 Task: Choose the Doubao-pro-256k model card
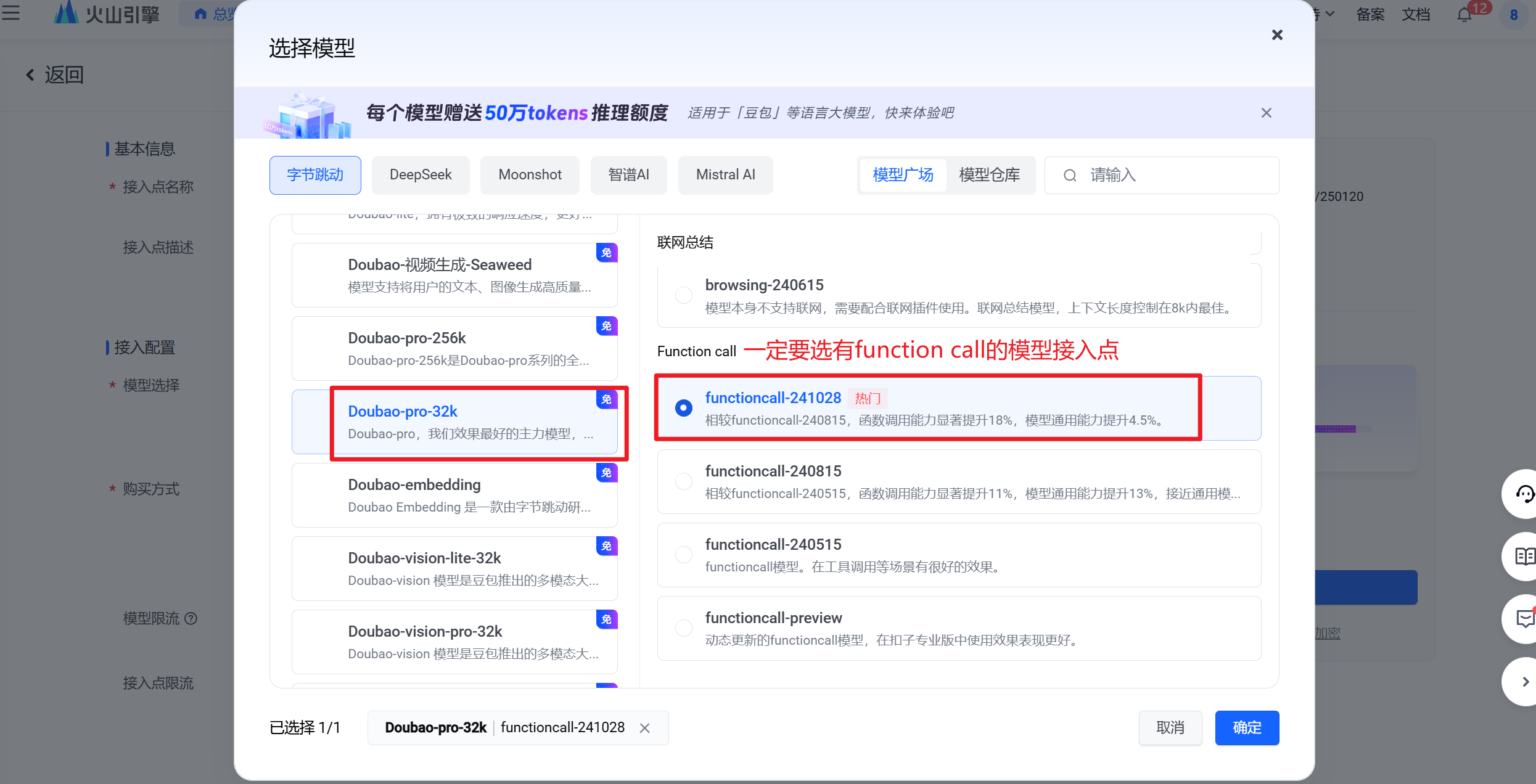click(x=454, y=349)
